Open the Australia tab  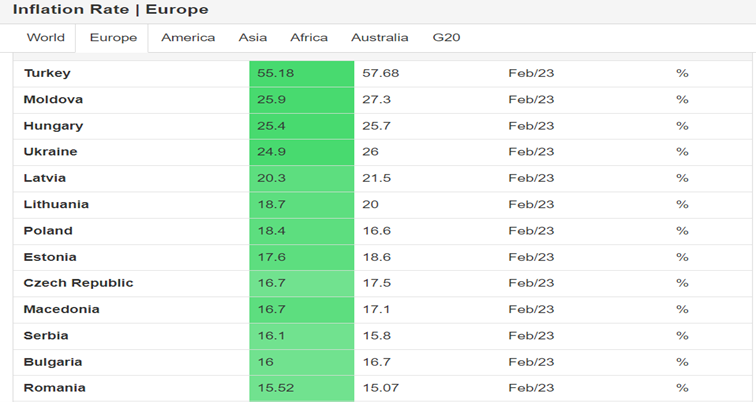(379, 38)
